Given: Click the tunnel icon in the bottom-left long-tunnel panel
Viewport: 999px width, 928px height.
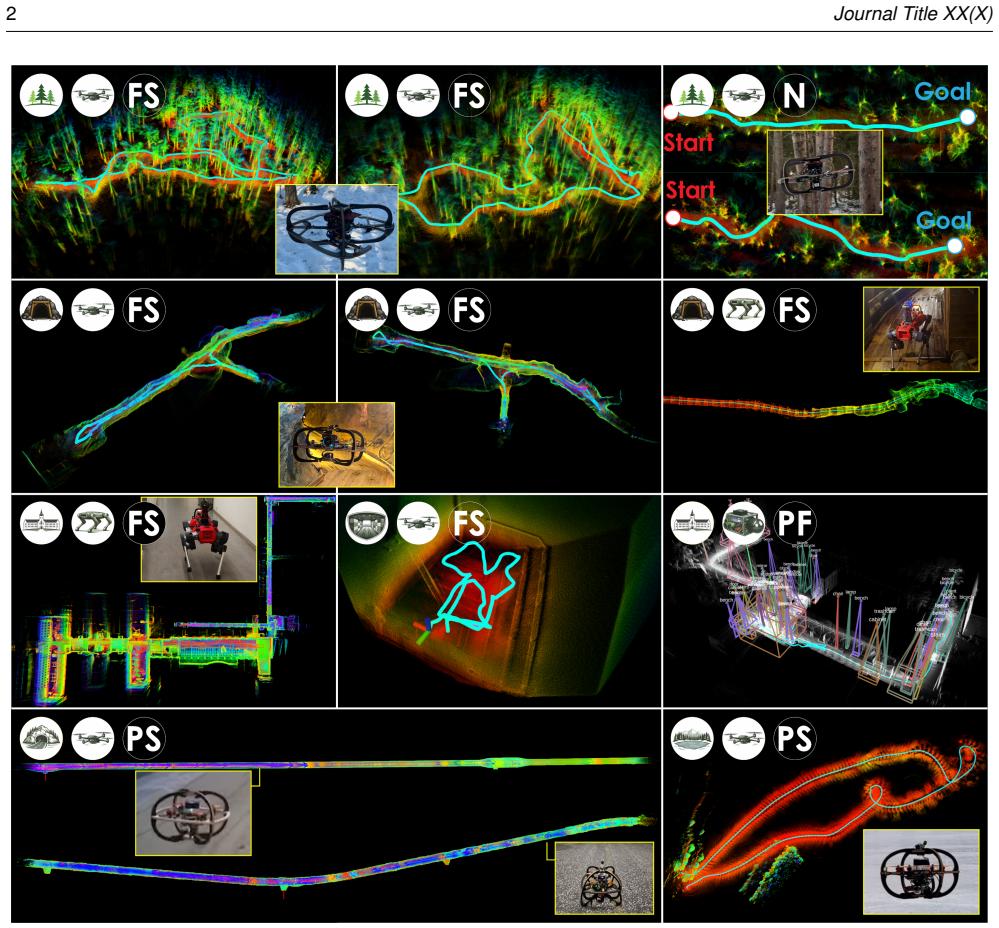Looking at the screenshot, I should coord(41,738).
